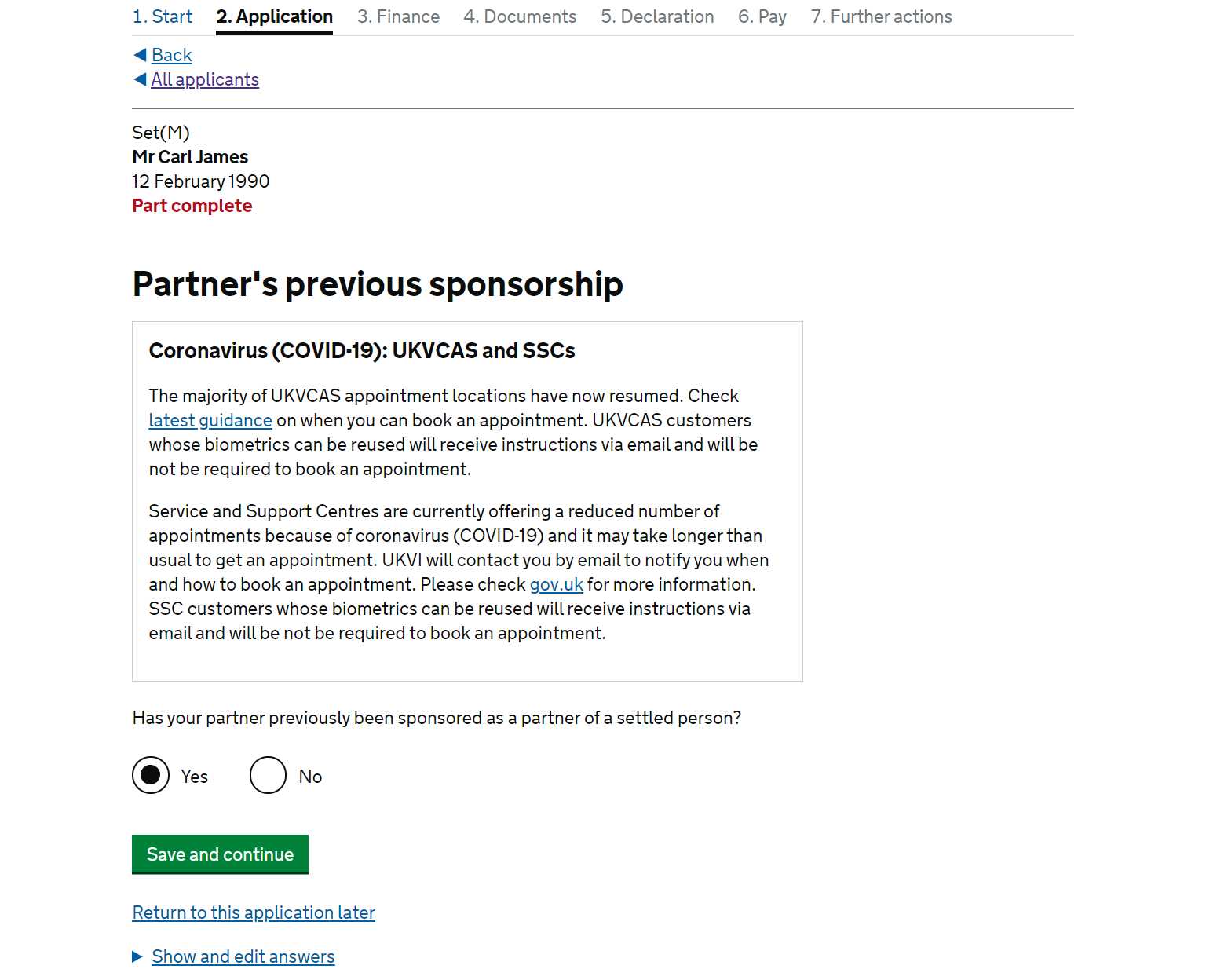The height and width of the screenshot is (980, 1206).
Task: Go to the 5. Declaration step
Action: pos(657,16)
